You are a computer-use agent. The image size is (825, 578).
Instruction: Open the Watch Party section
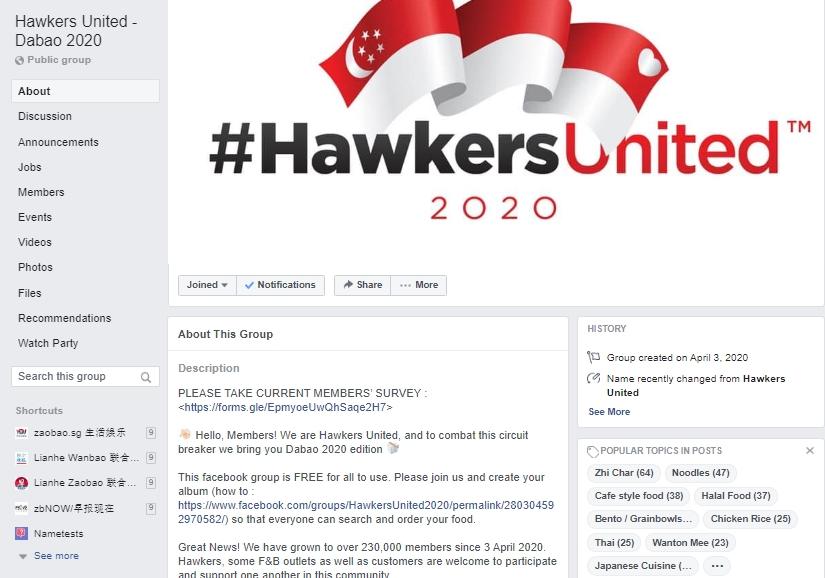click(x=48, y=343)
